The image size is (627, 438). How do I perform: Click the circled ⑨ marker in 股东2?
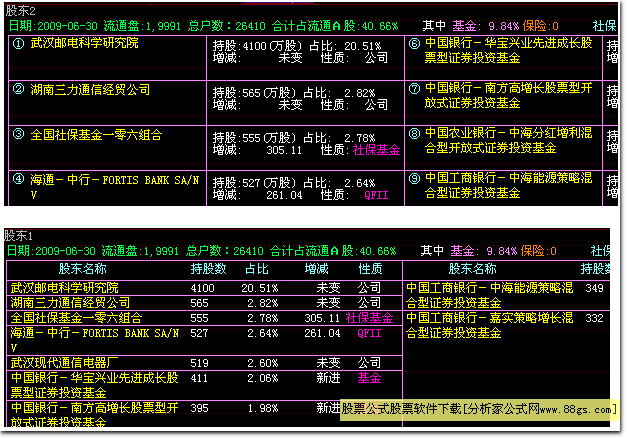tap(414, 178)
